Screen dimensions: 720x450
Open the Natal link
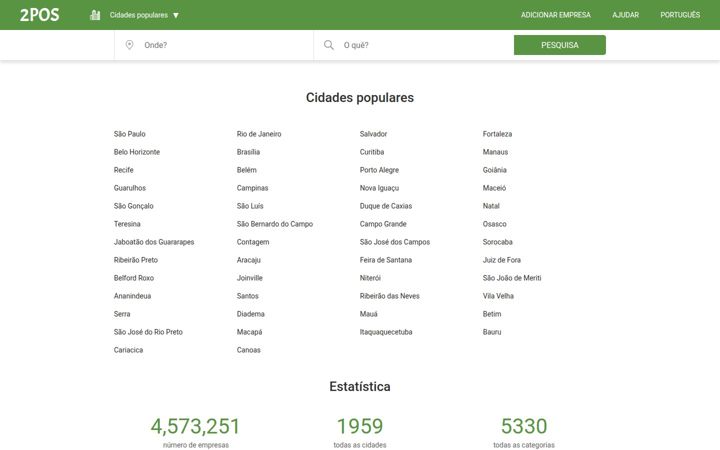pos(491,206)
